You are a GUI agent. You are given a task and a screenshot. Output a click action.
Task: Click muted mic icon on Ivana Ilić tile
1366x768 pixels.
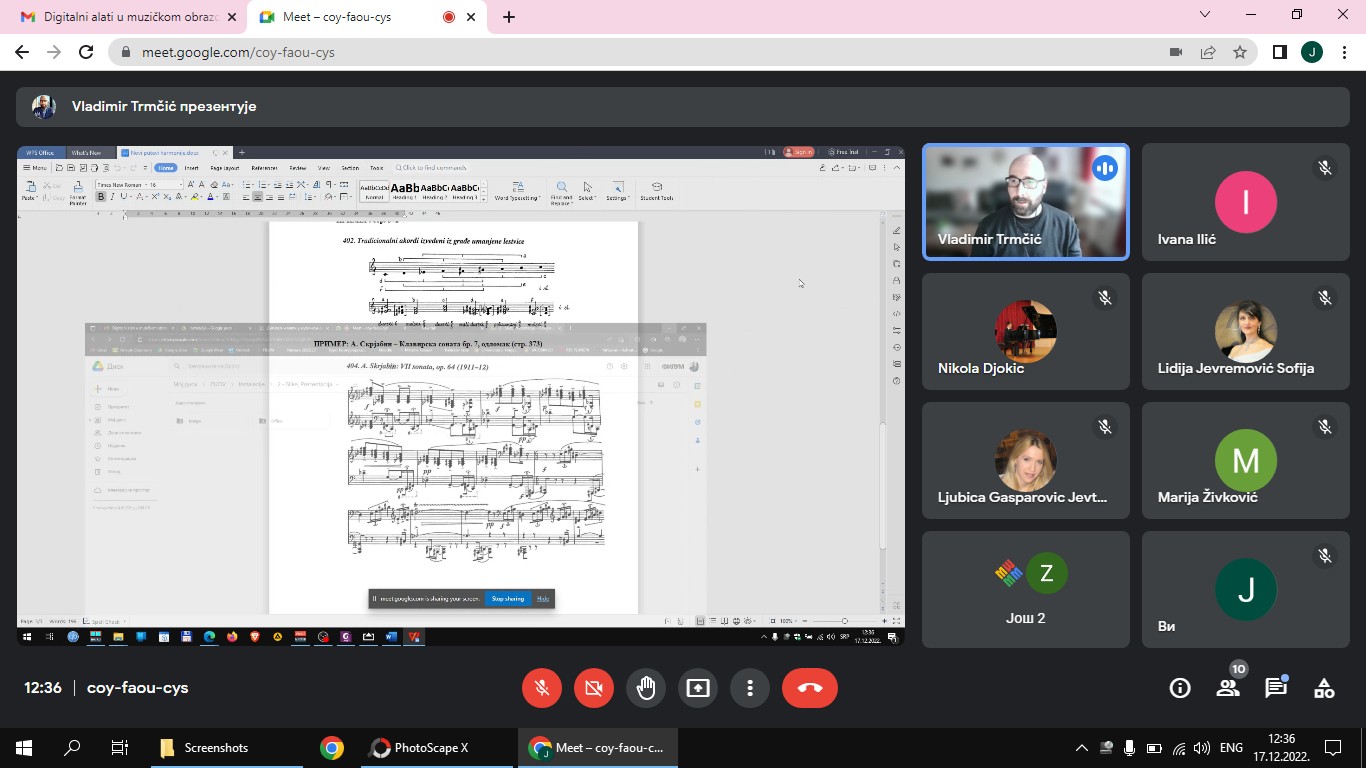pyautogui.click(x=1325, y=168)
